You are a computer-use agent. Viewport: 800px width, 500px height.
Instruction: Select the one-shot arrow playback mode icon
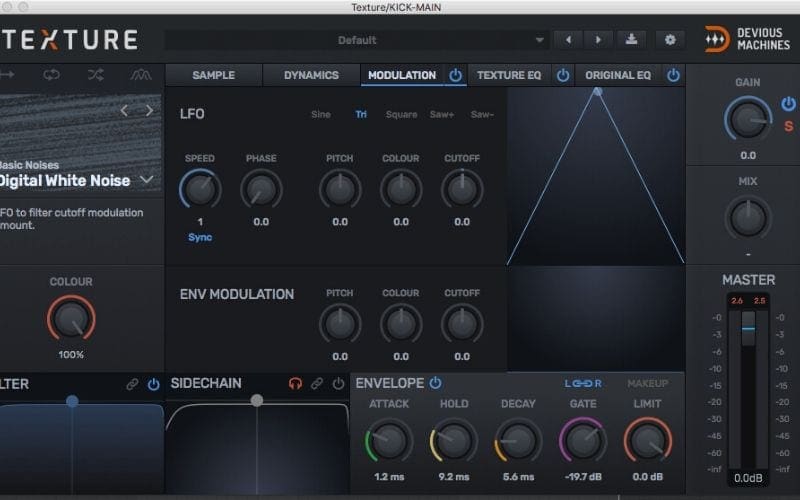coord(7,74)
